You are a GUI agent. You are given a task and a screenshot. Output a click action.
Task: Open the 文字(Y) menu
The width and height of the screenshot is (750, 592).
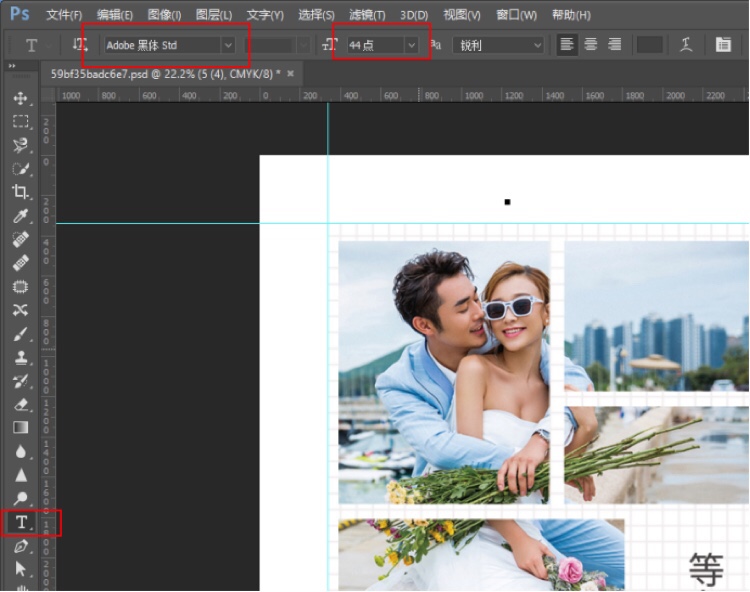coord(265,15)
